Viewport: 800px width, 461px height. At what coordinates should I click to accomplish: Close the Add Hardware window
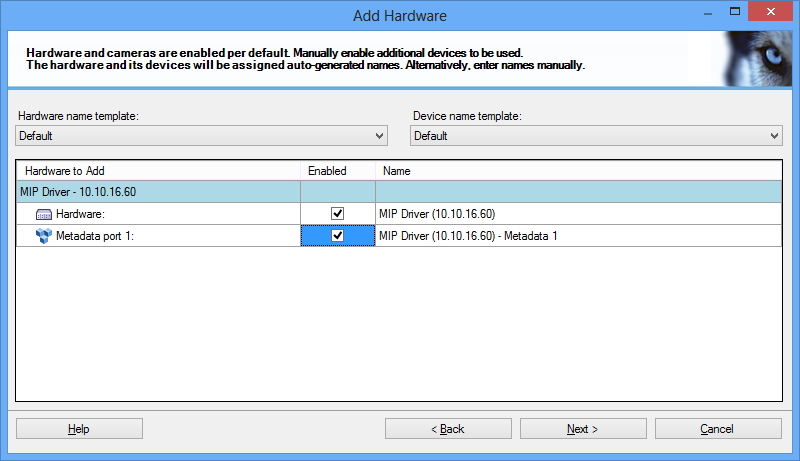click(770, 11)
